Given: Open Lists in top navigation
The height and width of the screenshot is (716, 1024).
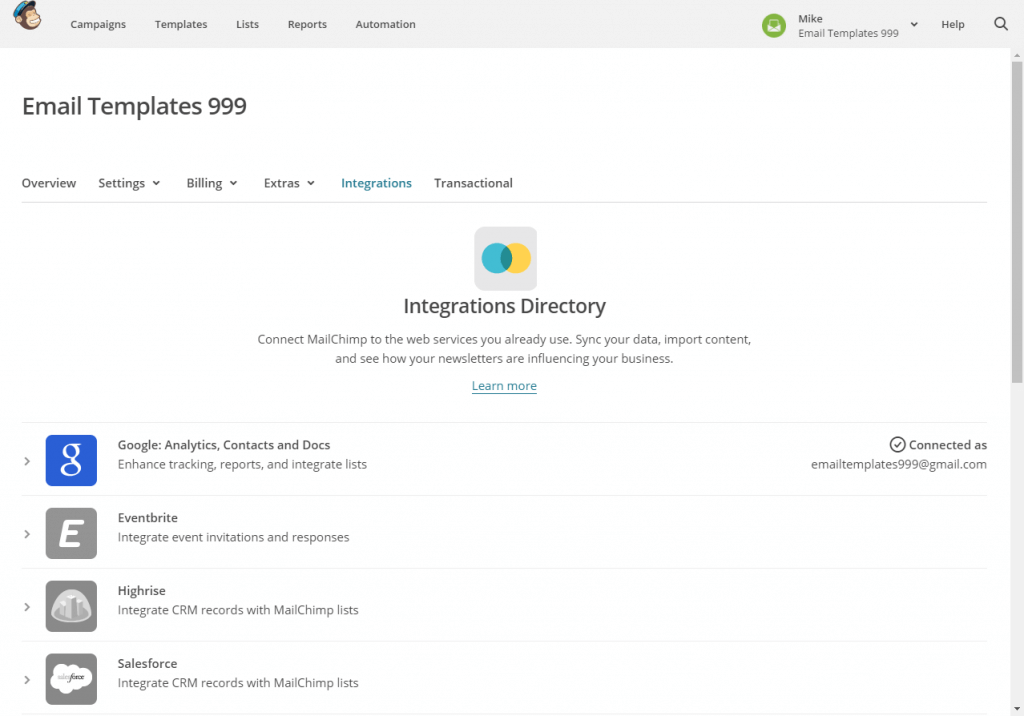Looking at the screenshot, I should click(248, 24).
